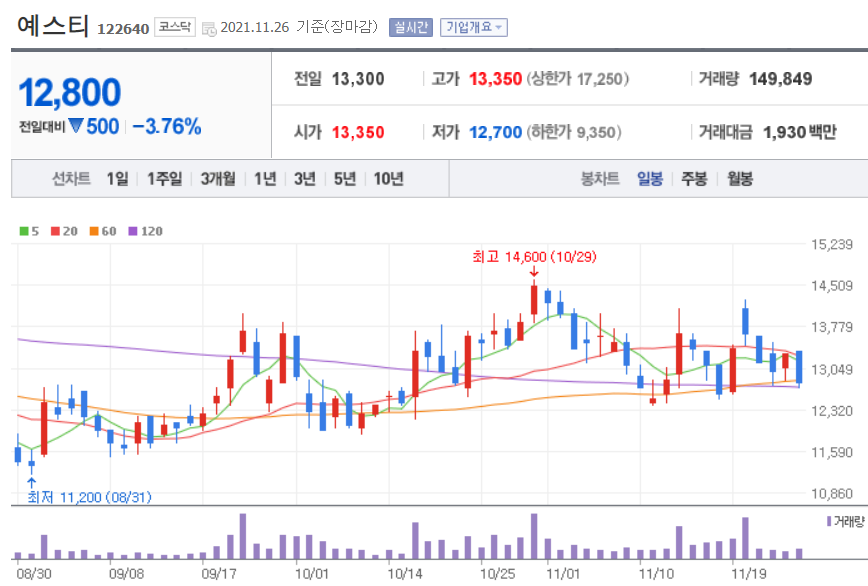Click the 최저 11,200 (08/31) low marker
This screenshot has height=586, width=868.
tap(89, 497)
